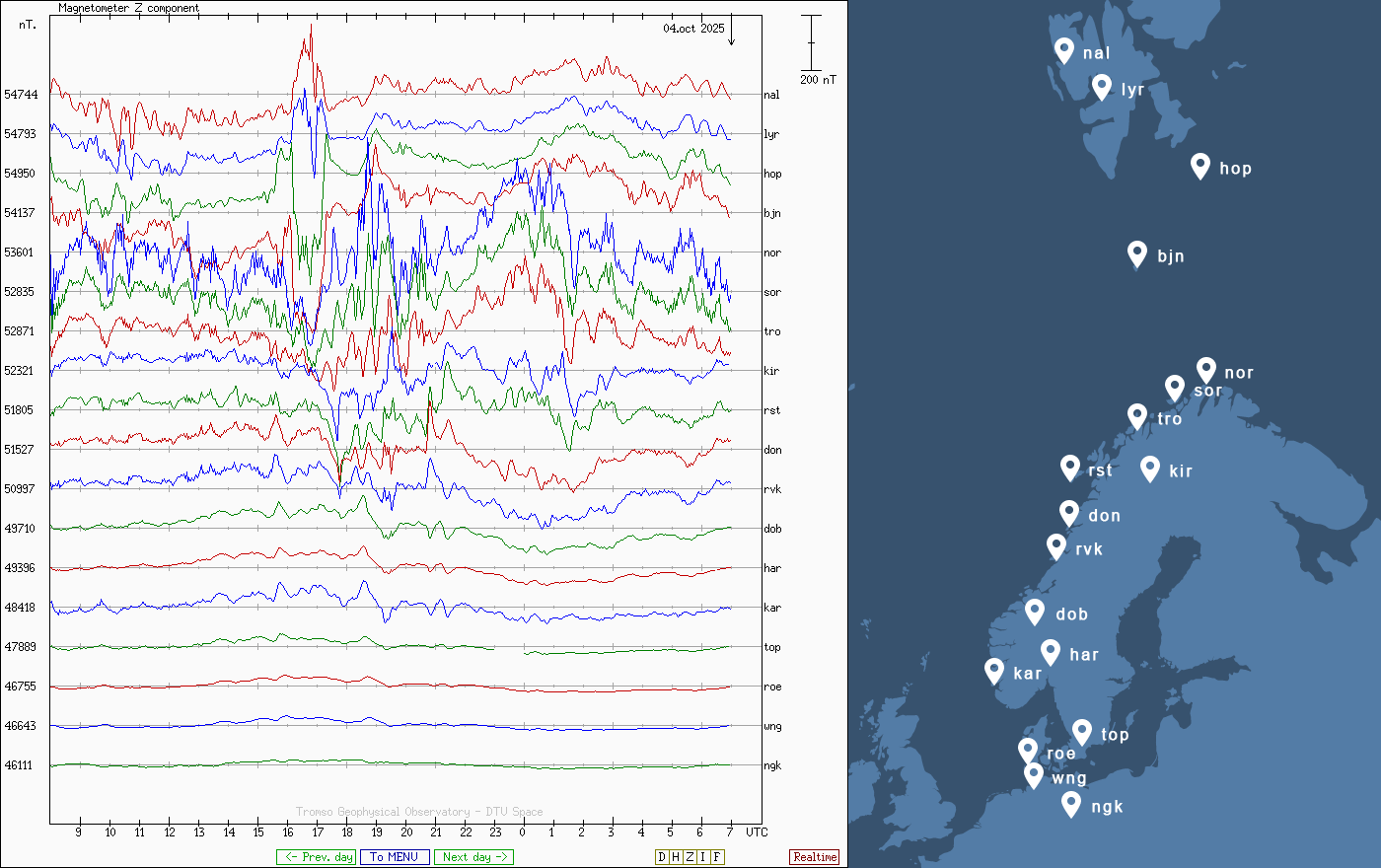Click the kar station map marker

click(994, 671)
